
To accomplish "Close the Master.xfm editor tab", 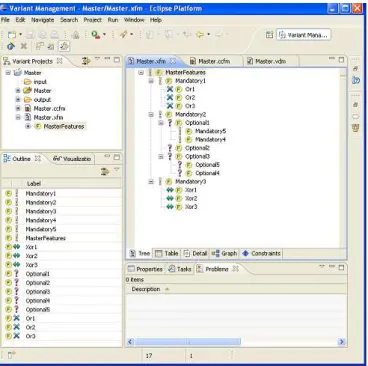I will click(173, 61).
